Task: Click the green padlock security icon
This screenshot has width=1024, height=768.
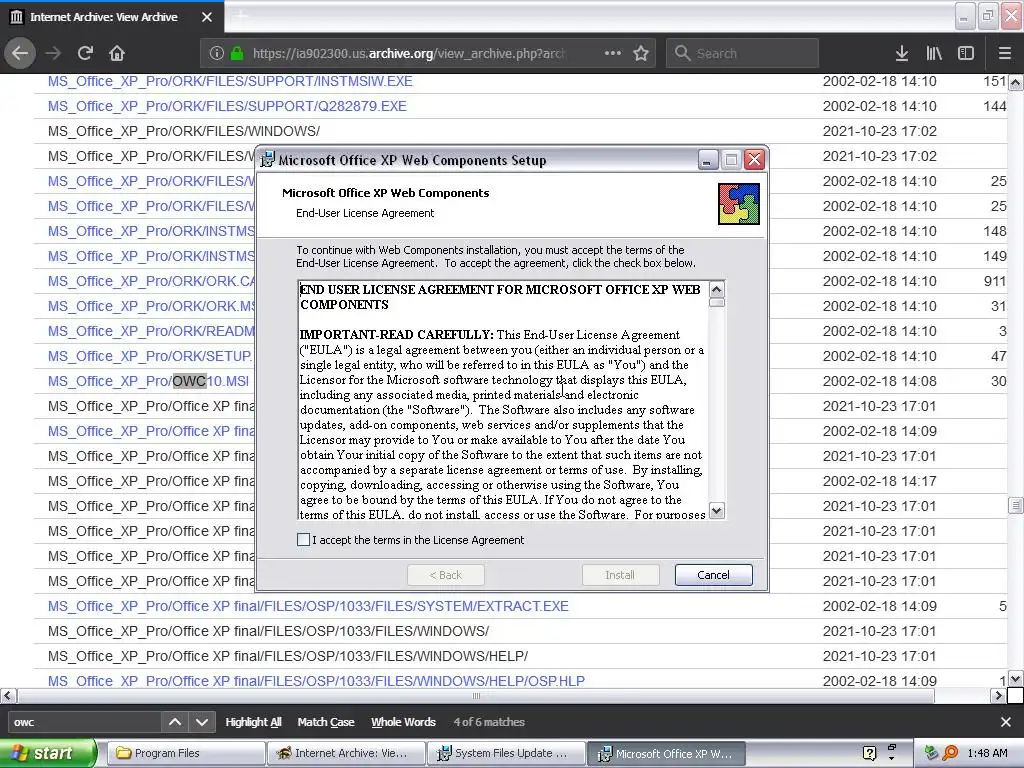Action: point(237,54)
